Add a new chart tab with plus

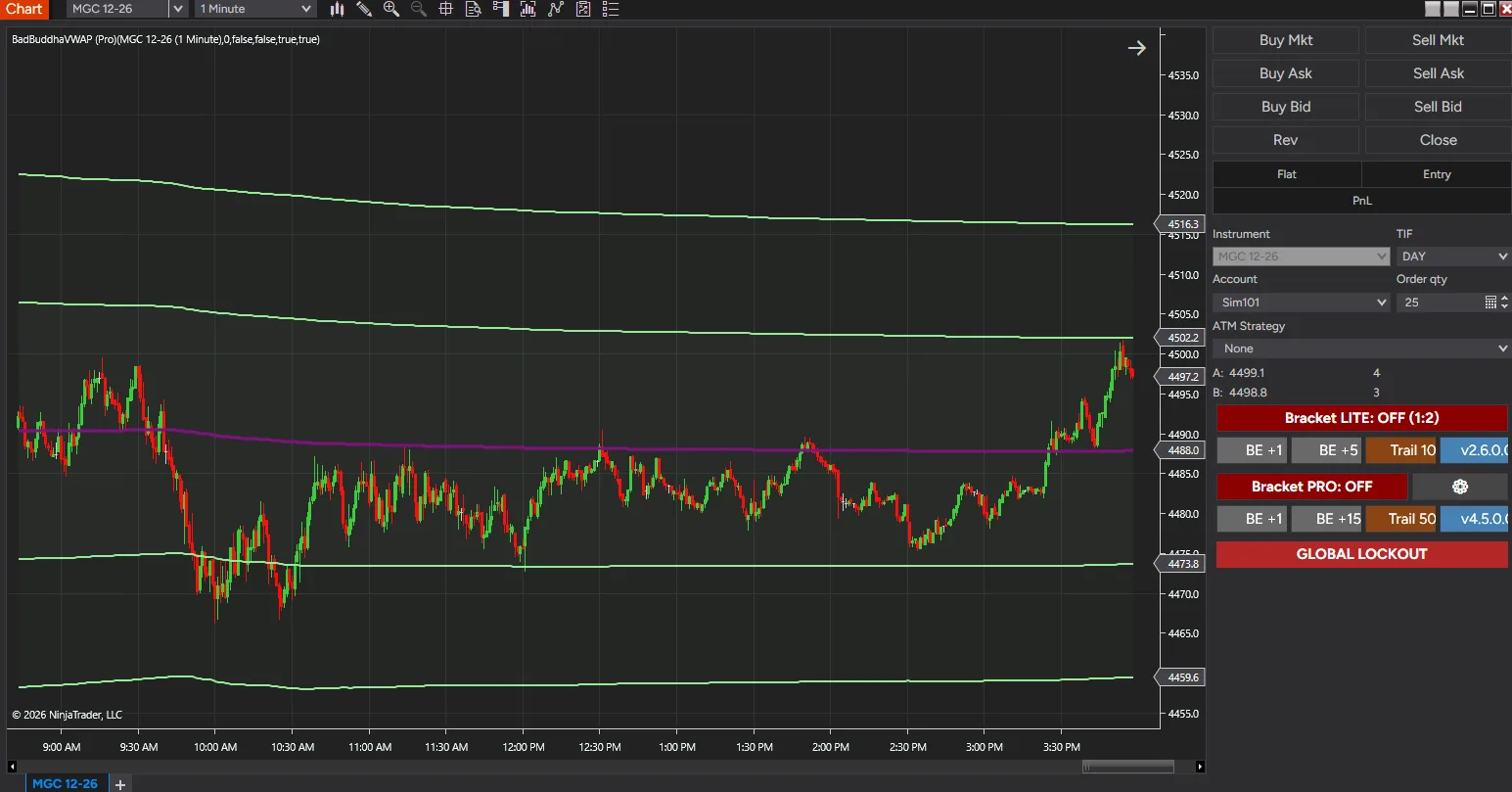click(x=120, y=784)
